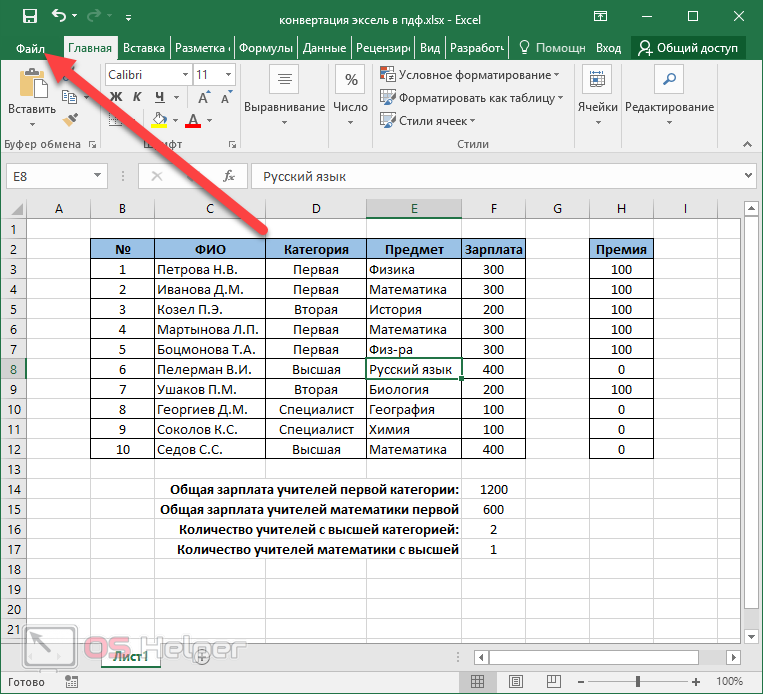This screenshot has height=694, width=763.
Task: Select row 8 header
Action: pos(14,369)
